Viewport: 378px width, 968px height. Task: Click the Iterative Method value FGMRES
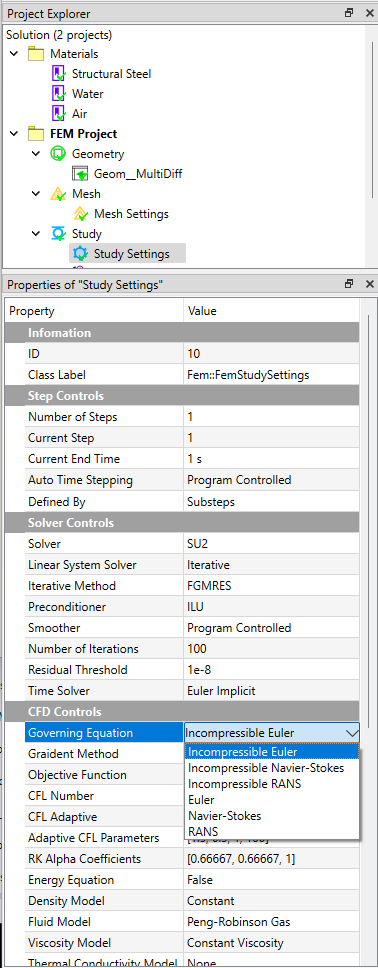272,586
